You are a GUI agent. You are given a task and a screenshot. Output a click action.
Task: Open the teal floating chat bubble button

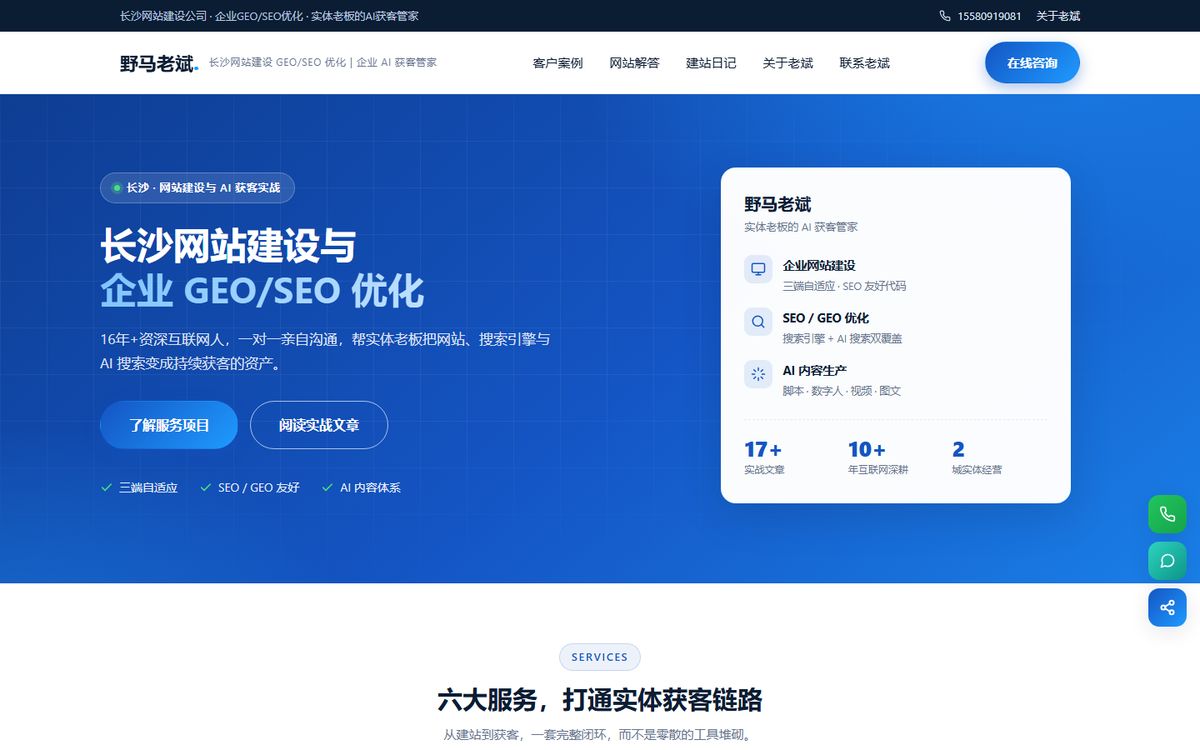pos(1167,561)
